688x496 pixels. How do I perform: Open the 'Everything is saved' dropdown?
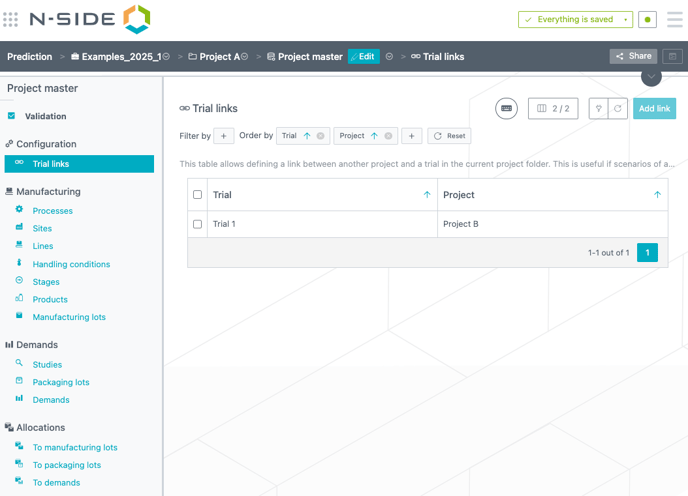[626, 20]
